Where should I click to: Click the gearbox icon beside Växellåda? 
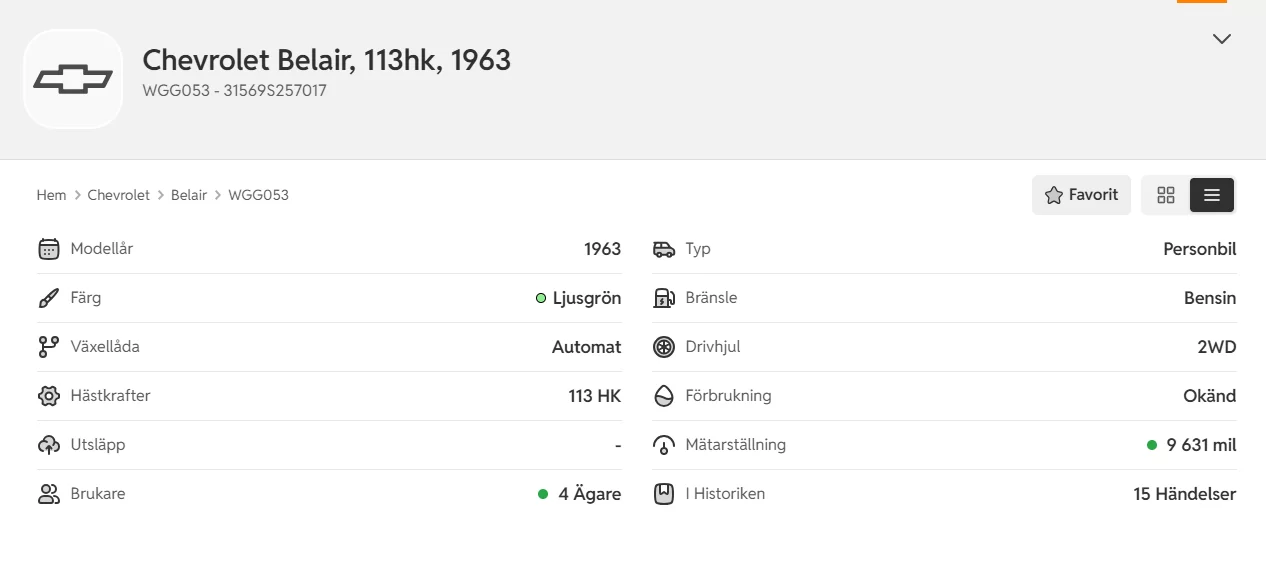tap(49, 347)
